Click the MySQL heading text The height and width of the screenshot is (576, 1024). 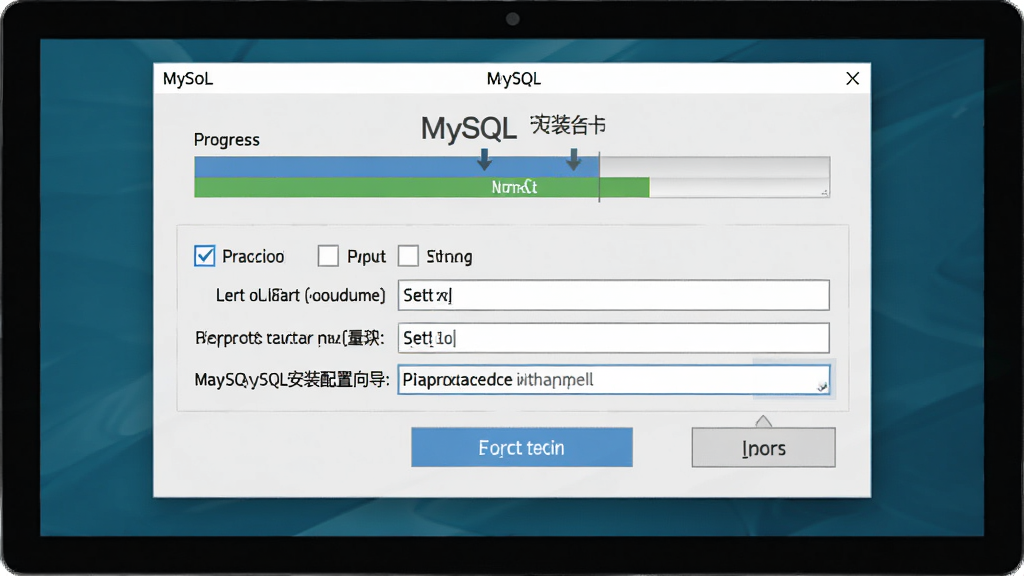tap(469, 128)
